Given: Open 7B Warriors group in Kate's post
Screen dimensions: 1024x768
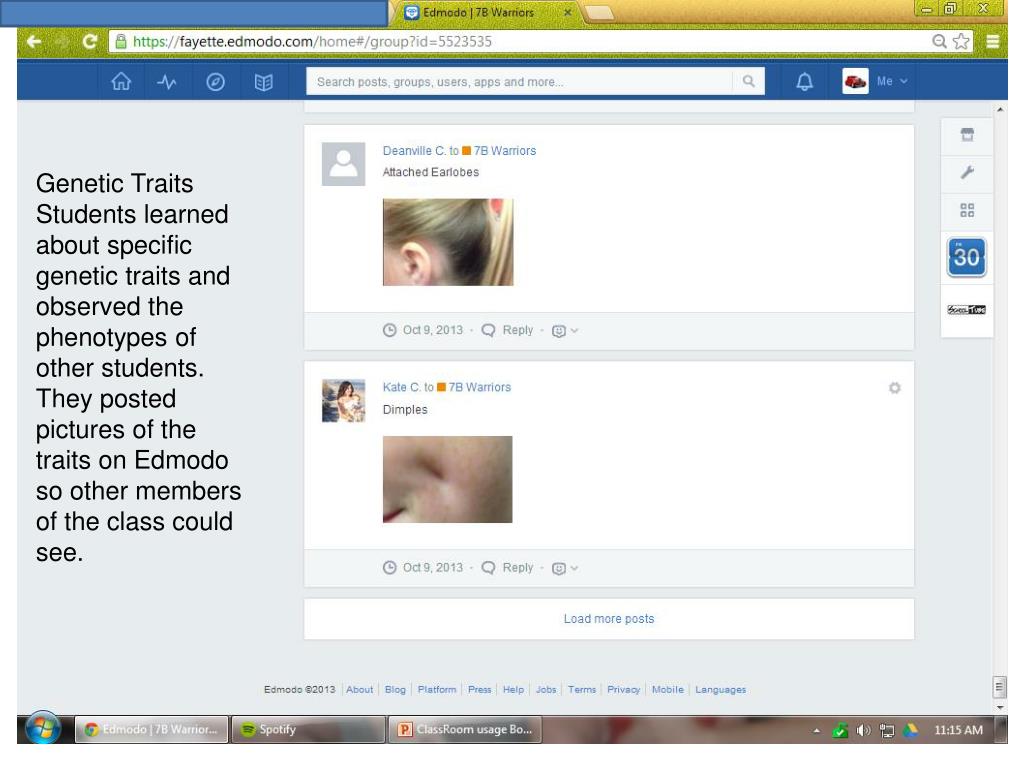Looking at the screenshot, I should point(479,387).
